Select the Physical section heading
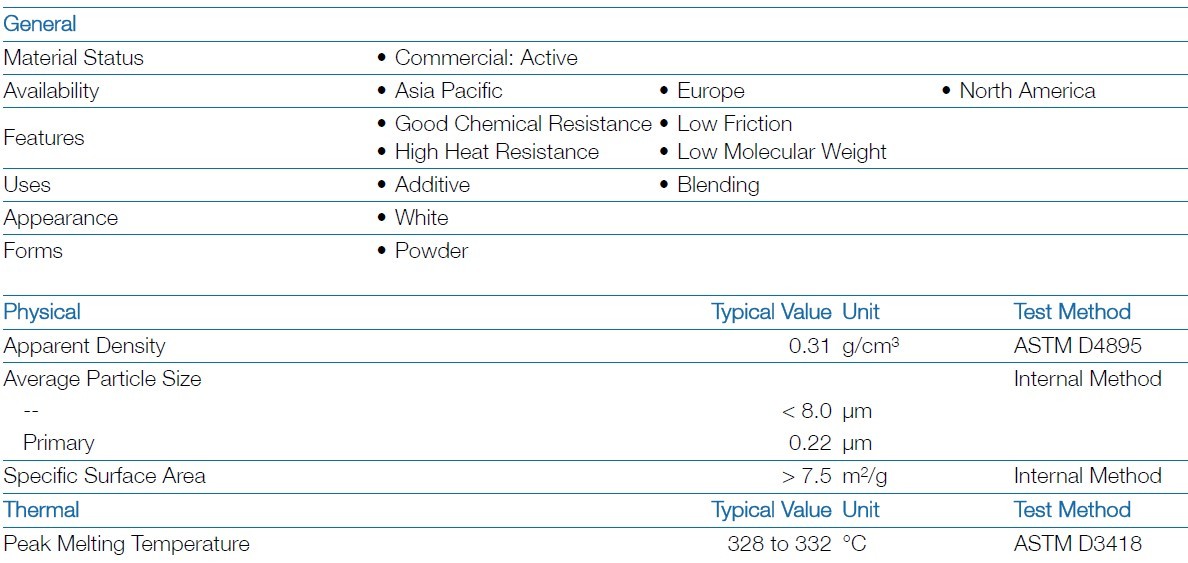Viewport: 1188px width, 563px height. point(42,312)
